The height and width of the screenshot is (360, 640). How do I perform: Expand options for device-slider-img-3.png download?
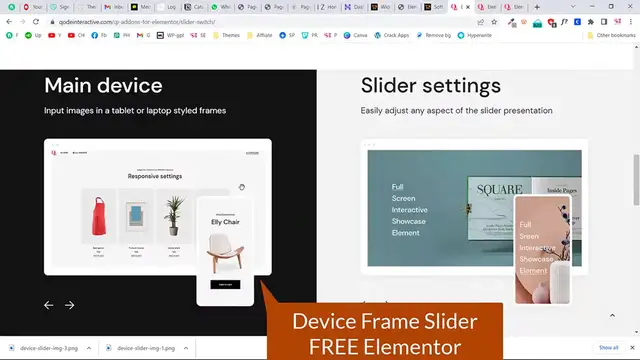click(89, 348)
